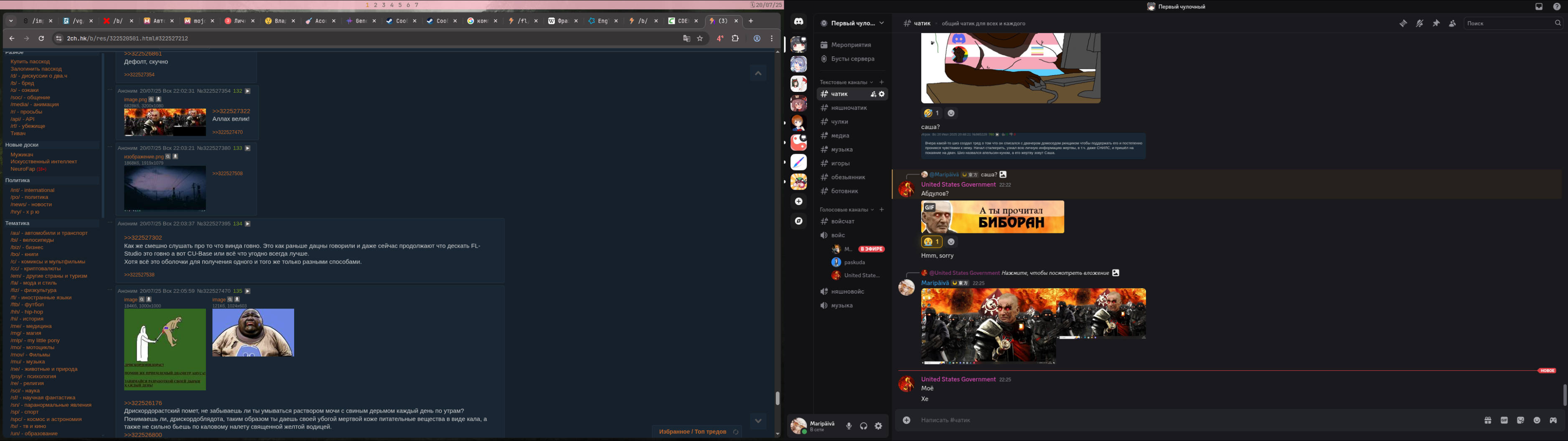1568x441 pixels.
Task: Click the add server plus button
Action: pos(798,201)
